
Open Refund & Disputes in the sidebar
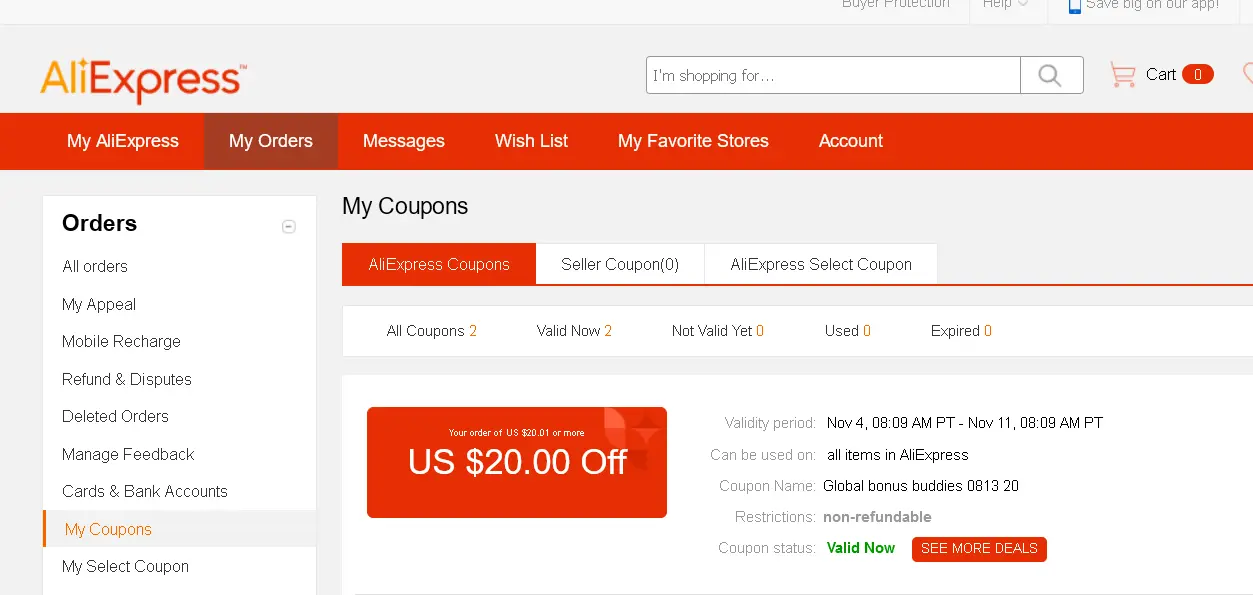pos(127,379)
